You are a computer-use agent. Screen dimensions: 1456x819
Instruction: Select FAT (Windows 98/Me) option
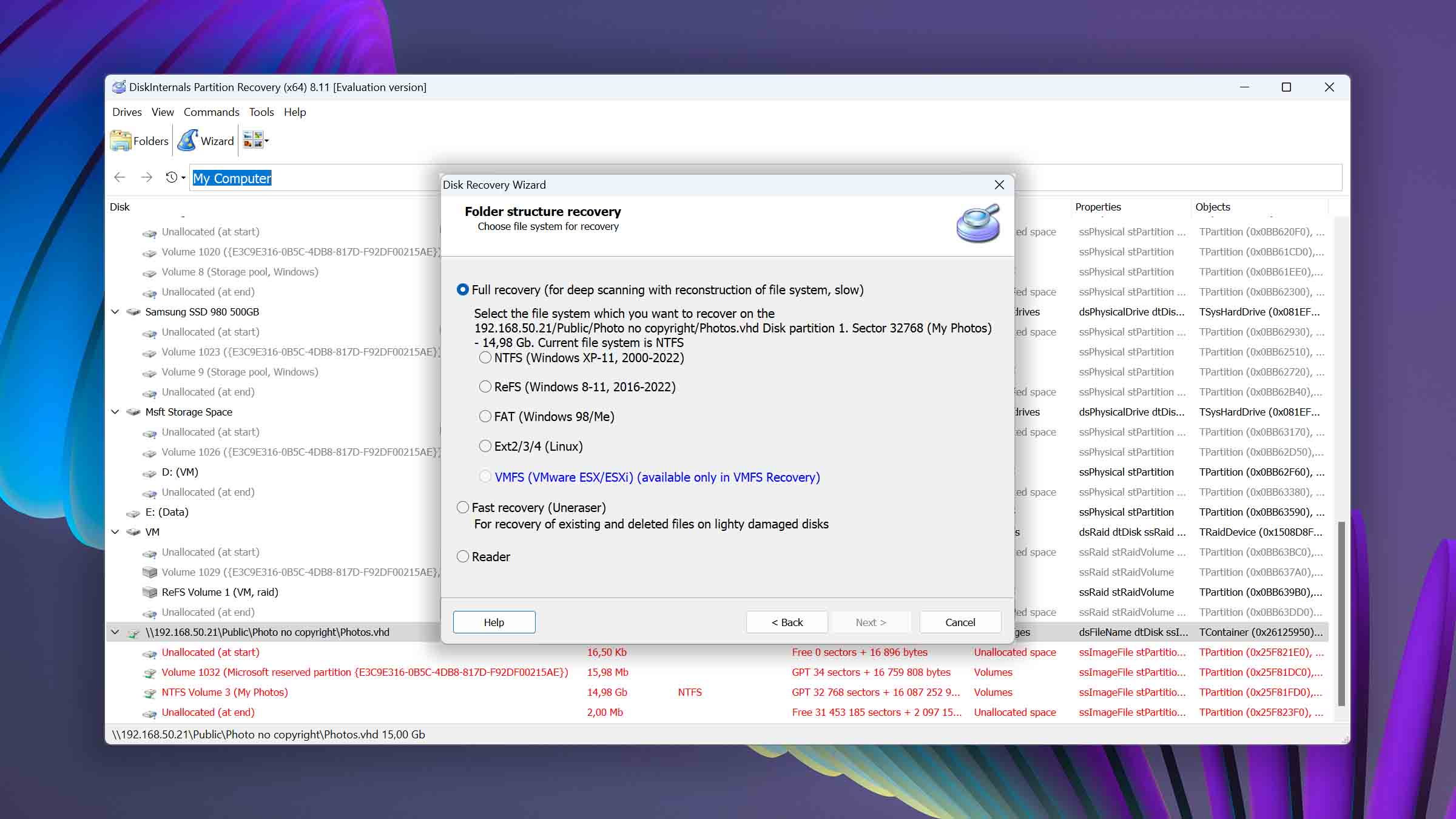click(x=485, y=417)
